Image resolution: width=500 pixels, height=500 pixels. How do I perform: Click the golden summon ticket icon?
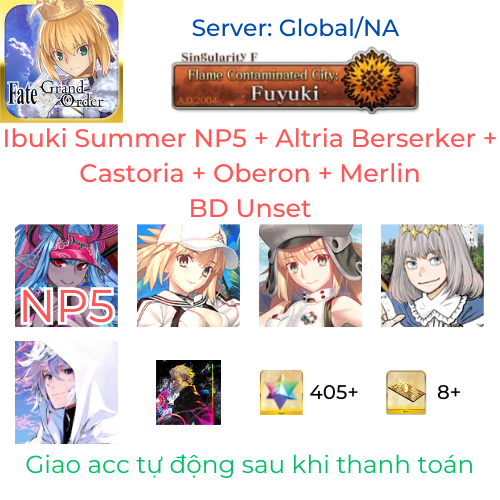[406, 392]
